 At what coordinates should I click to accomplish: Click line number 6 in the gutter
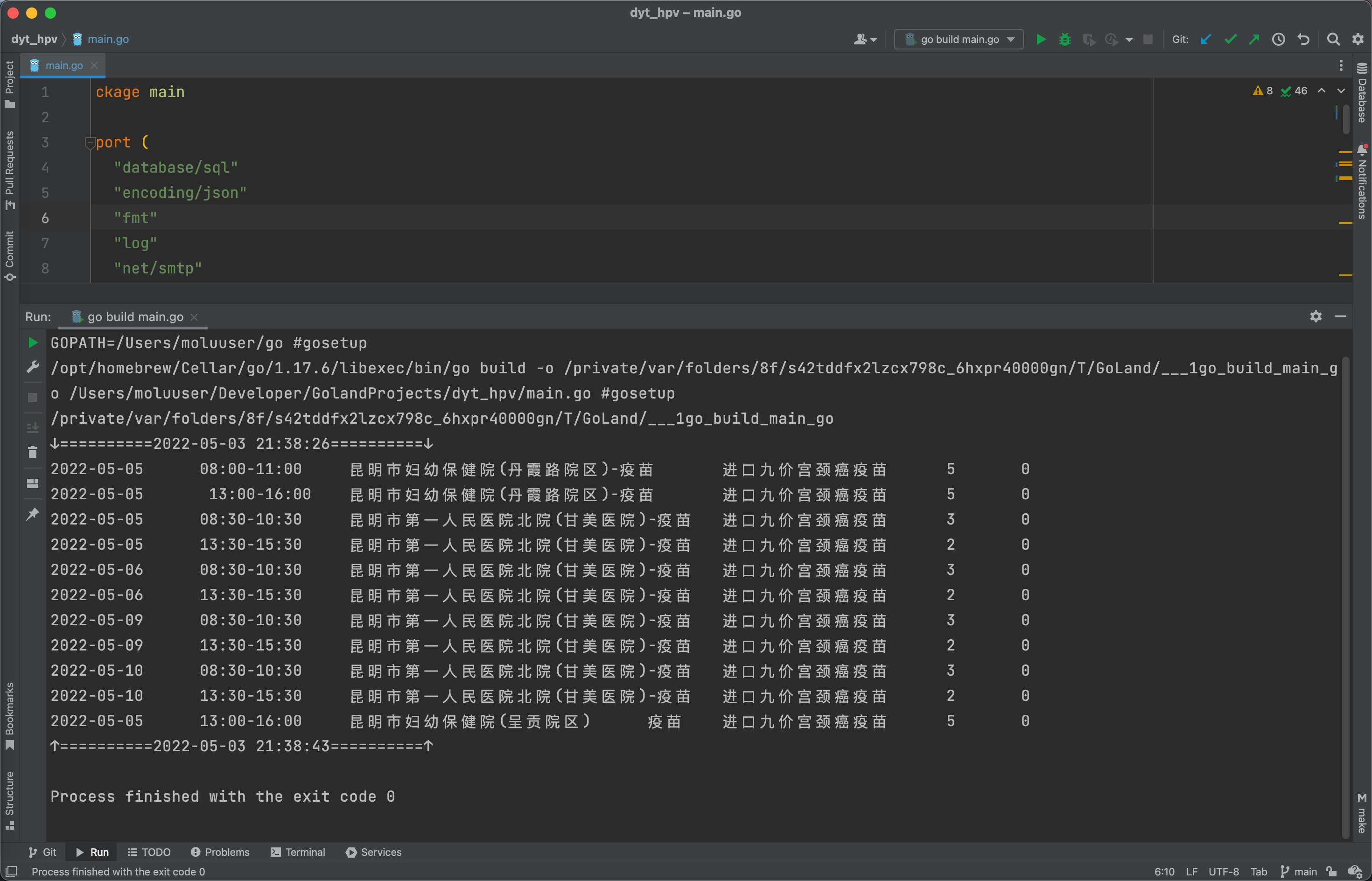pyautogui.click(x=45, y=218)
